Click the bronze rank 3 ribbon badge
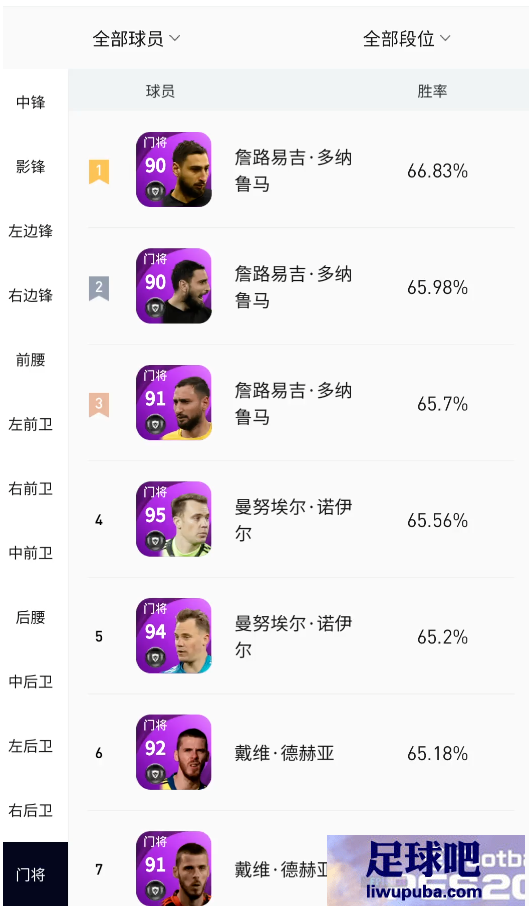Screen dimensions: 530x911 coord(99,404)
